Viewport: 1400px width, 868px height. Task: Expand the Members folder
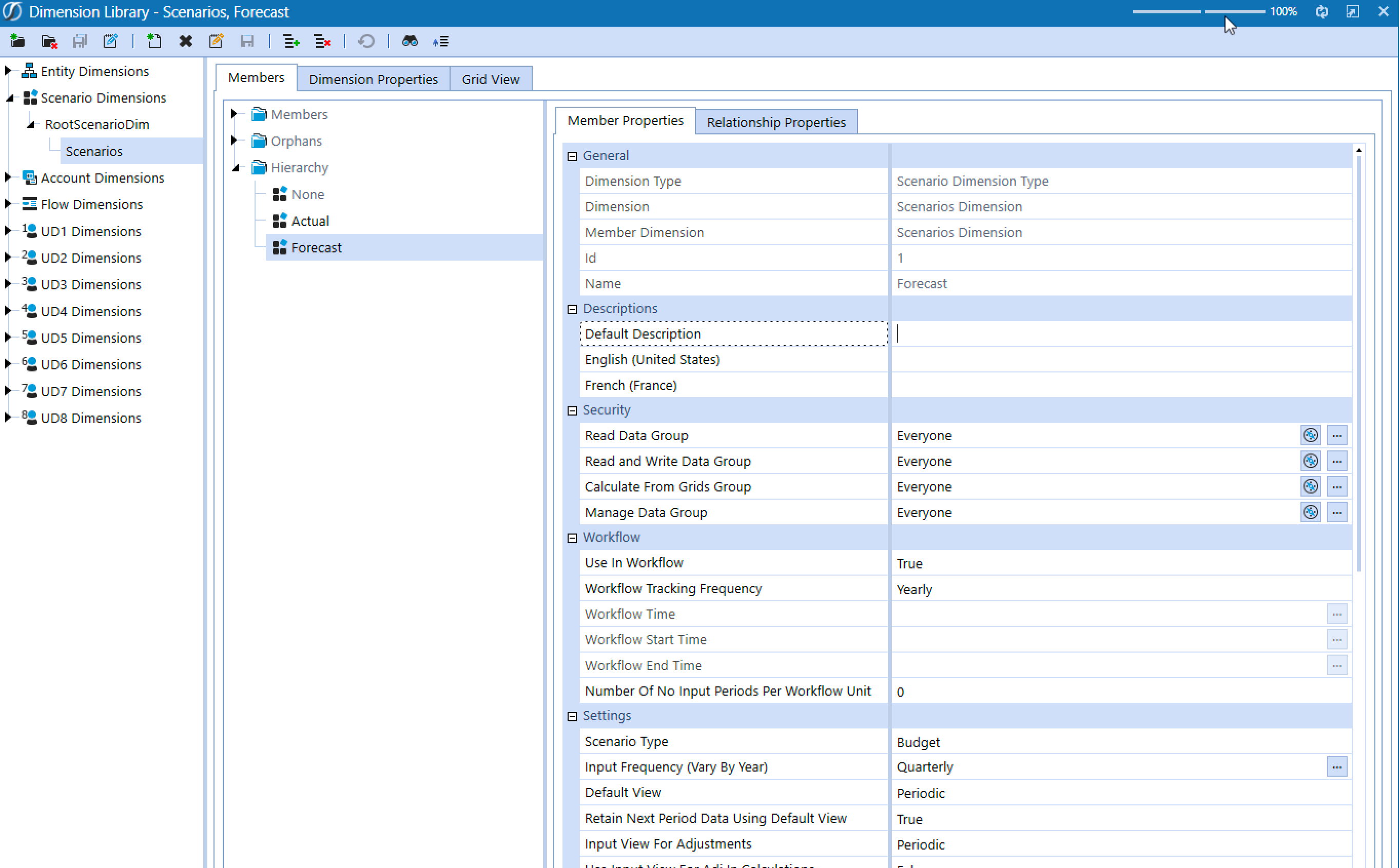pos(234,114)
